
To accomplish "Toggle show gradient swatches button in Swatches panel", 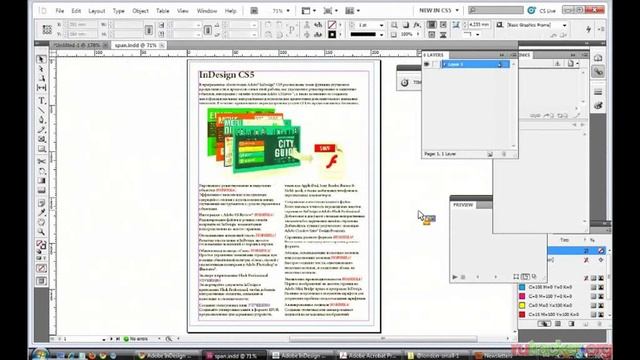I will tap(571, 324).
